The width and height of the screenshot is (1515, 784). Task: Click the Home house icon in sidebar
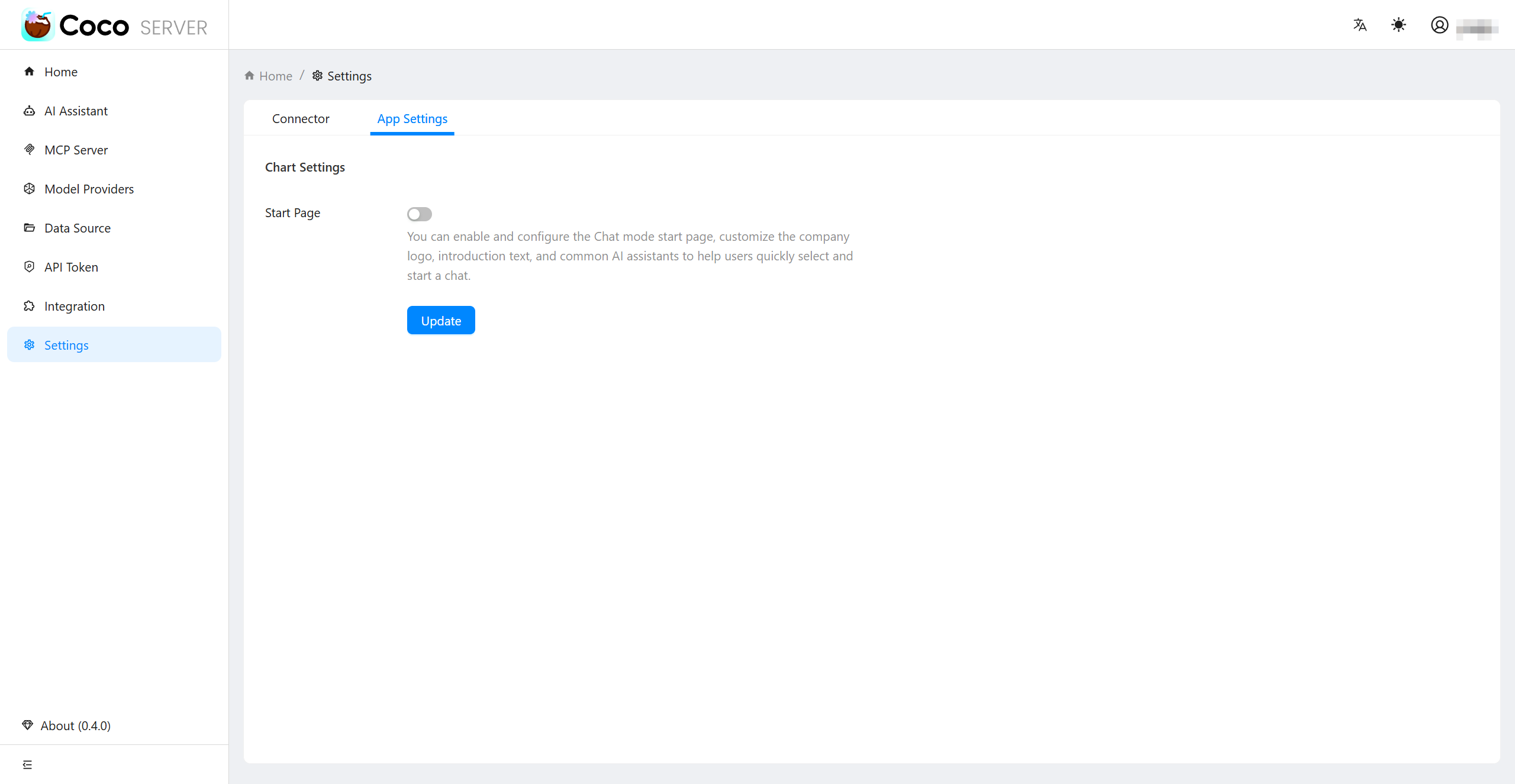click(29, 72)
